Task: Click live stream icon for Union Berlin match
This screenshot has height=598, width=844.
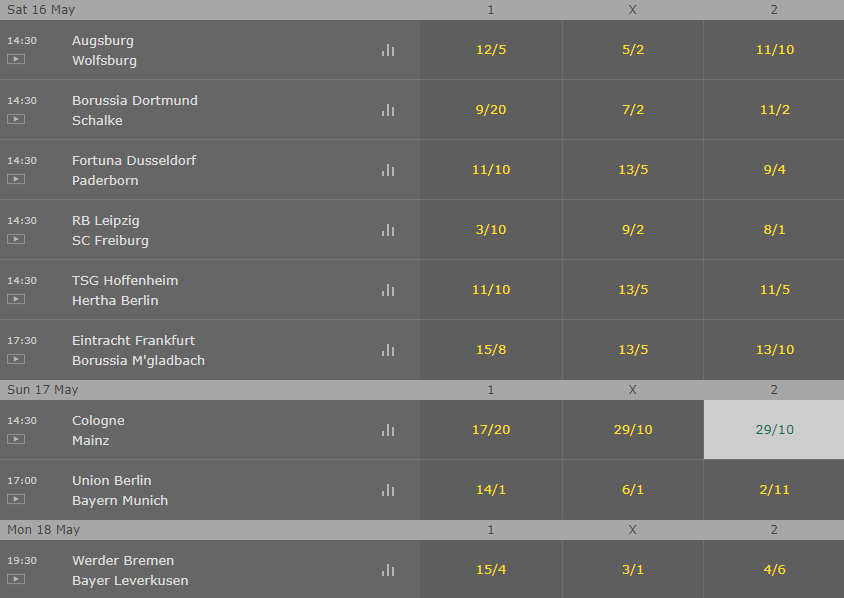Action: pyautogui.click(x=16, y=499)
